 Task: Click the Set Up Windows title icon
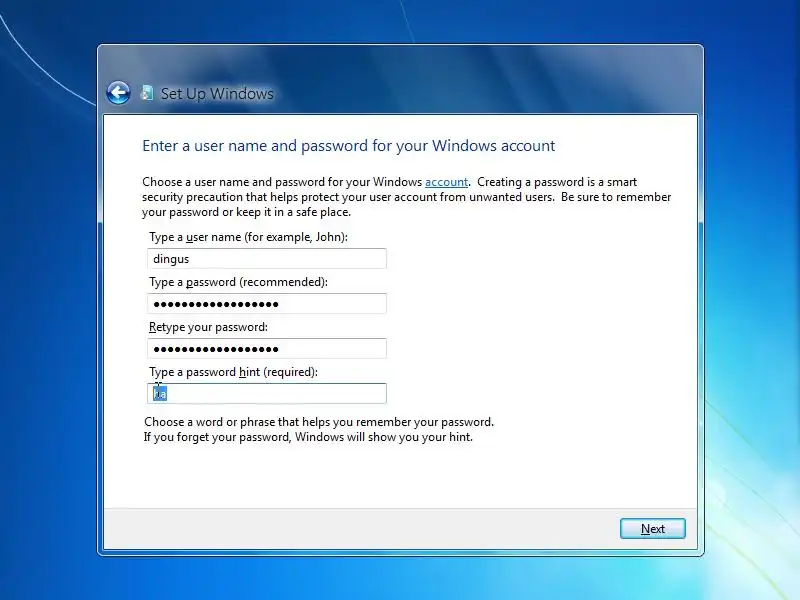click(147, 93)
